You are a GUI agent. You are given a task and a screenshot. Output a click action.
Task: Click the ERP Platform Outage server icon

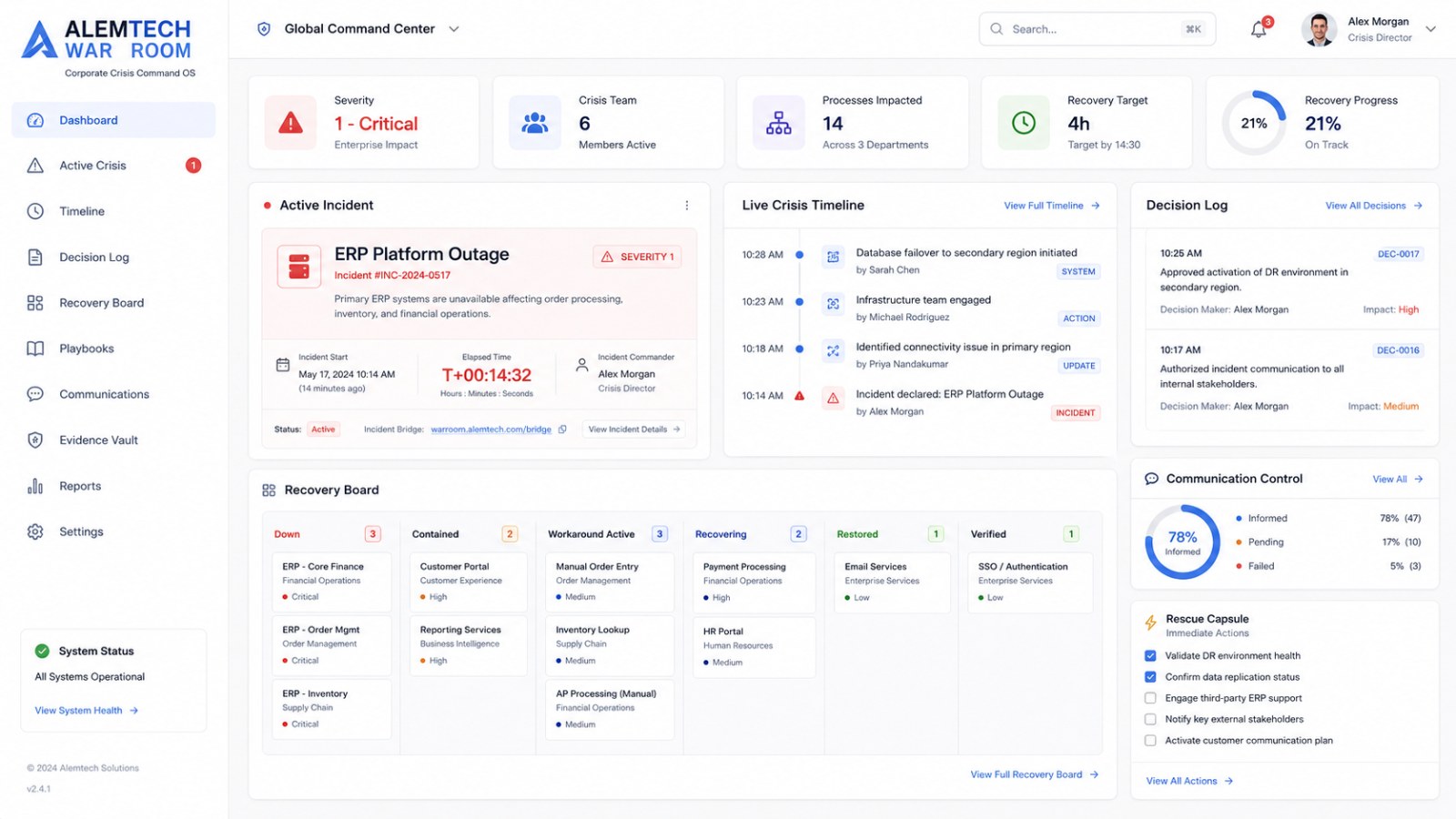tap(299, 267)
